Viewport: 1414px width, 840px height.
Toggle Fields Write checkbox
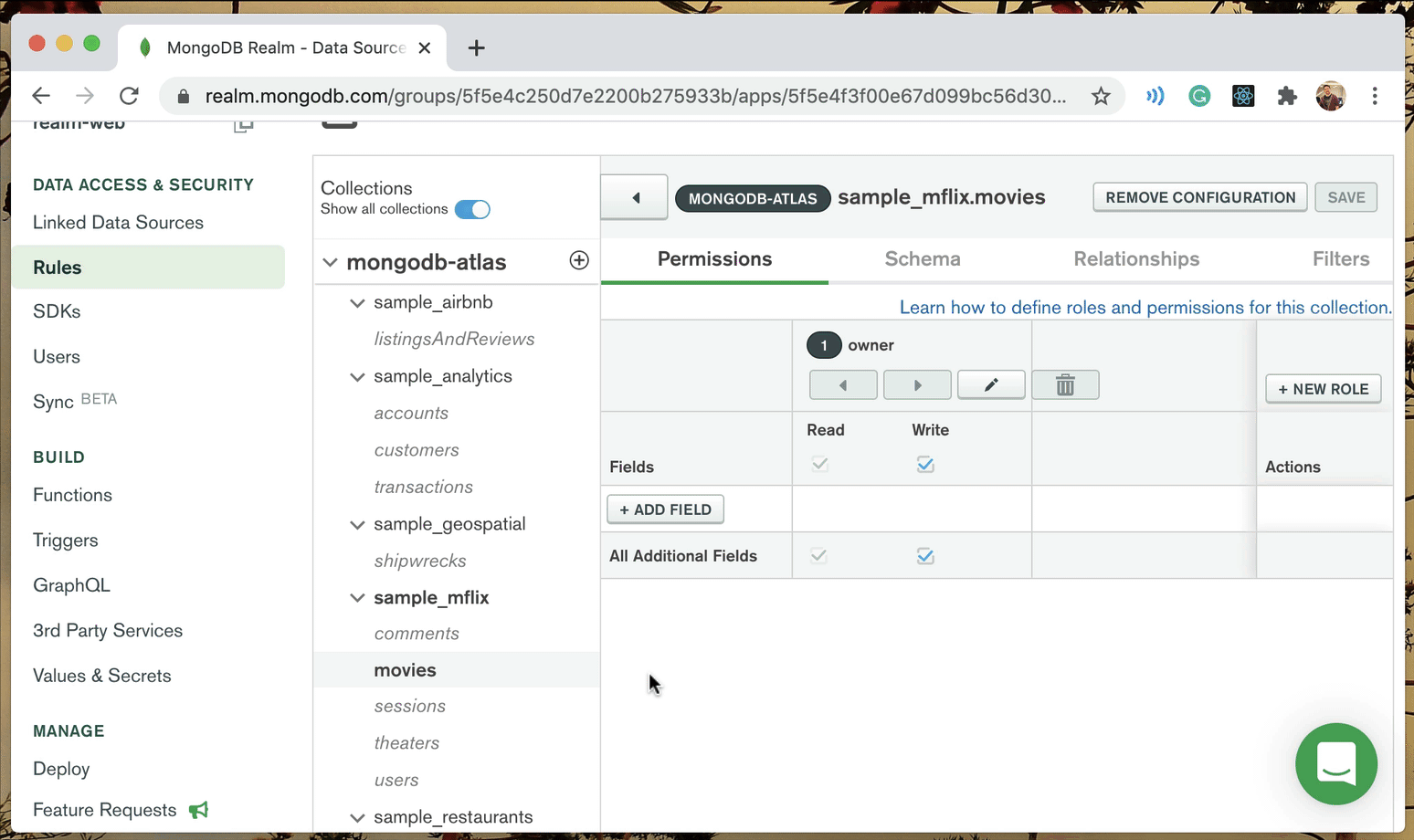click(x=925, y=465)
